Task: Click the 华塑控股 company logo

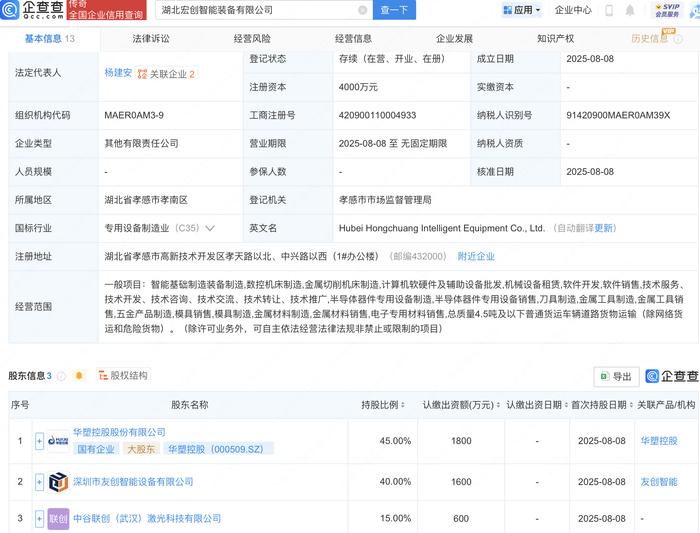Action: coord(58,441)
